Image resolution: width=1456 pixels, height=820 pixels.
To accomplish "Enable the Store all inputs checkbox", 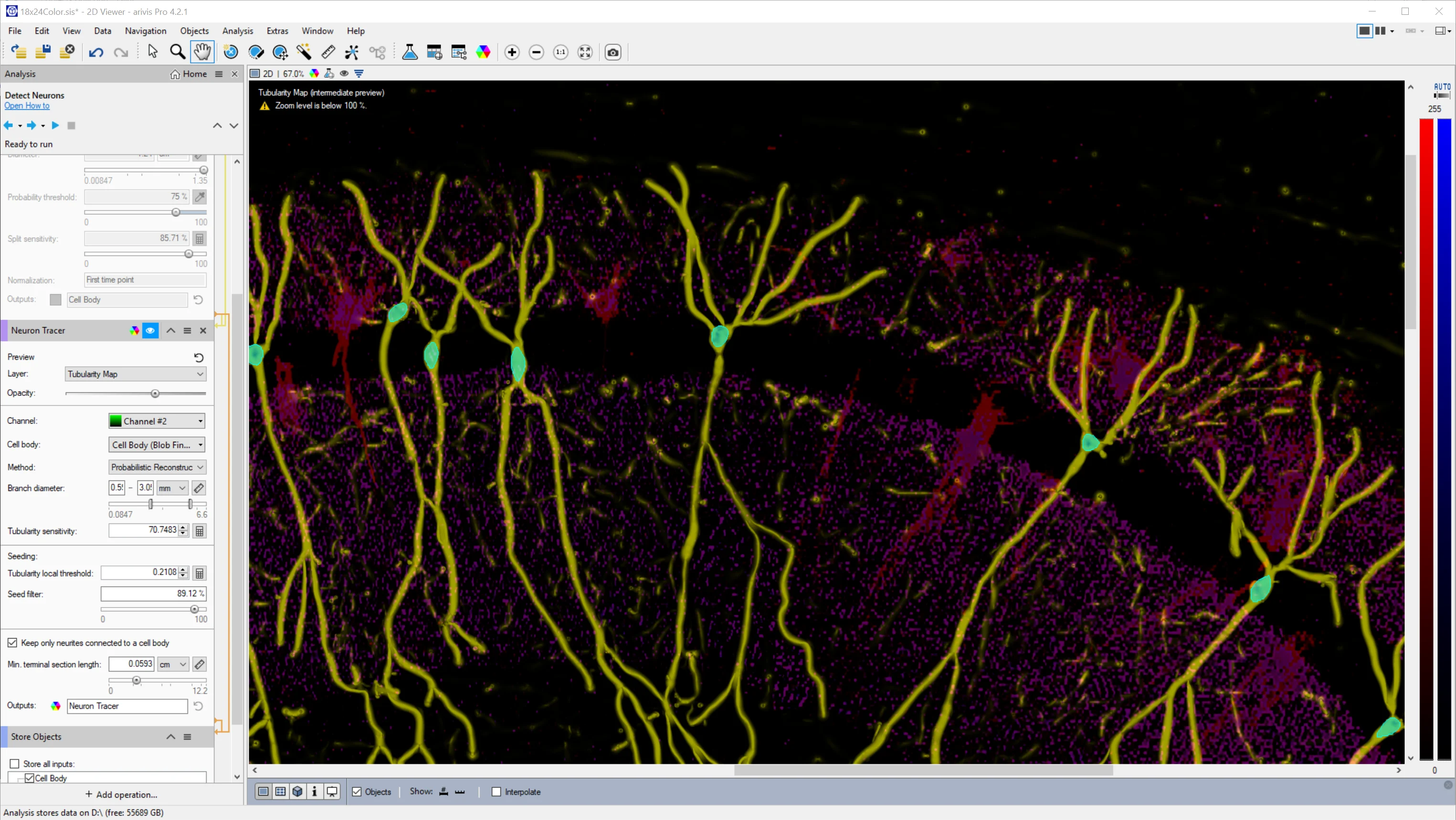I will coord(15,764).
